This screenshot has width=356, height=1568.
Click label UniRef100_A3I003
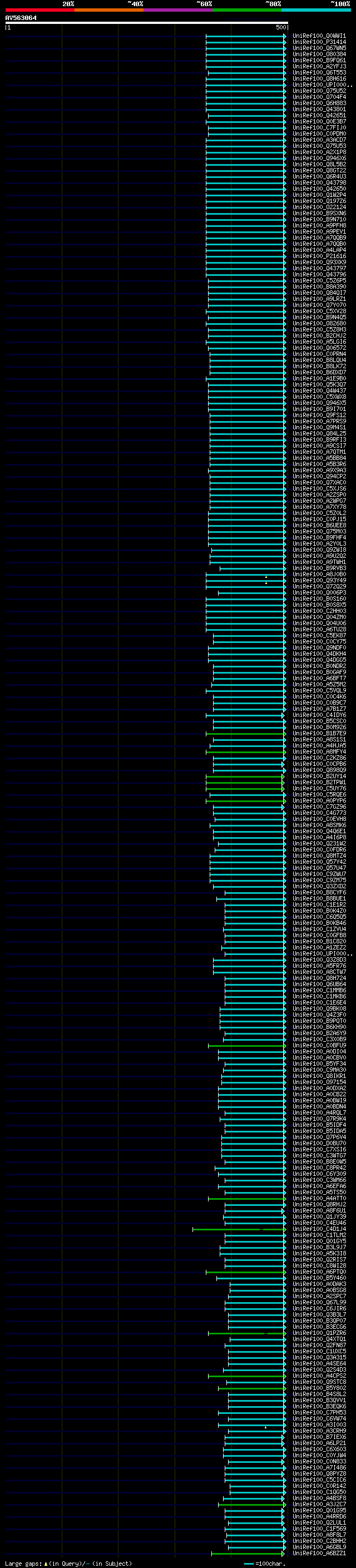pyautogui.click(x=319, y=1424)
